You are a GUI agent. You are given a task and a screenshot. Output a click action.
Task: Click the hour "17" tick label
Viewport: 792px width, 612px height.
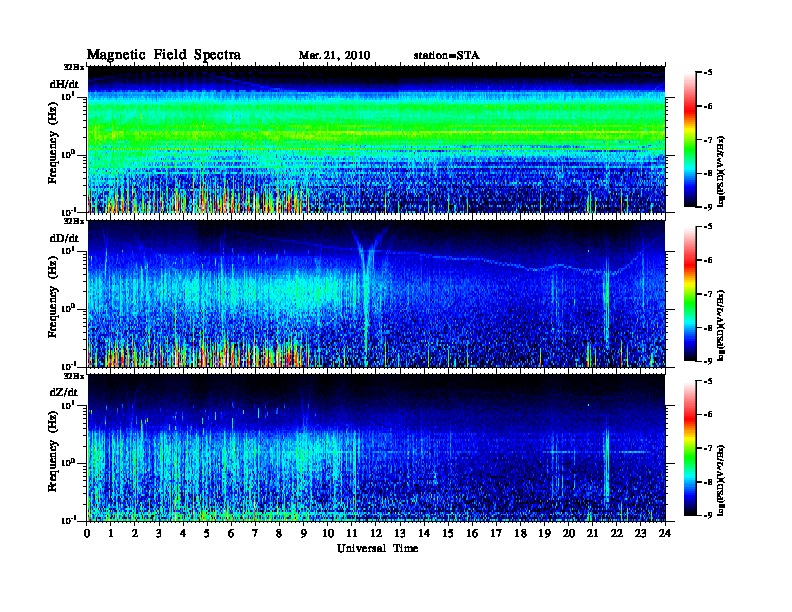coord(497,533)
